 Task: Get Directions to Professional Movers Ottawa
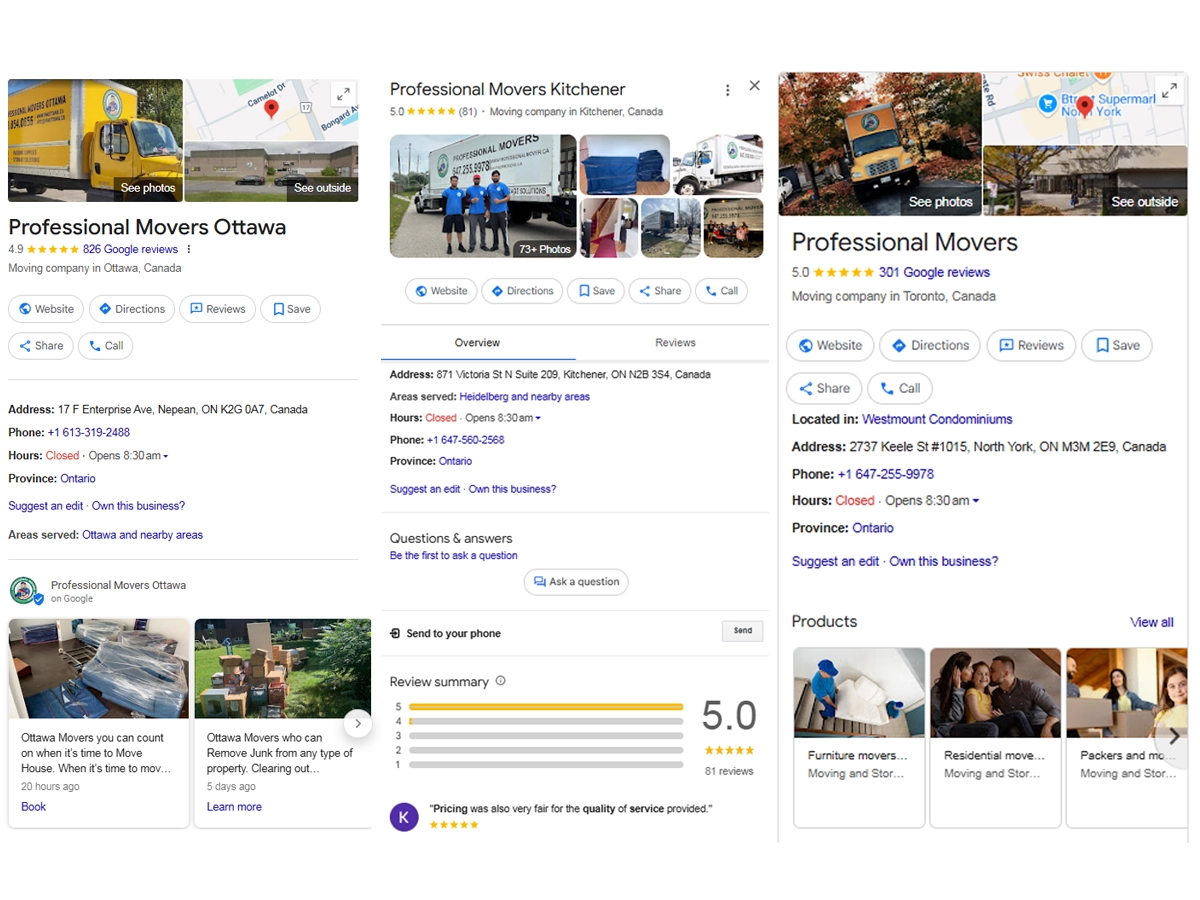pos(132,309)
